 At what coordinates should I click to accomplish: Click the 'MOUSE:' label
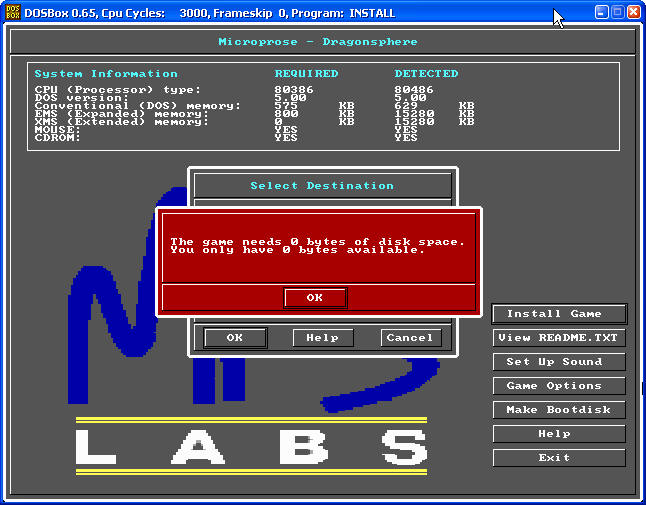pyautogui.click(x=58, y=129)
